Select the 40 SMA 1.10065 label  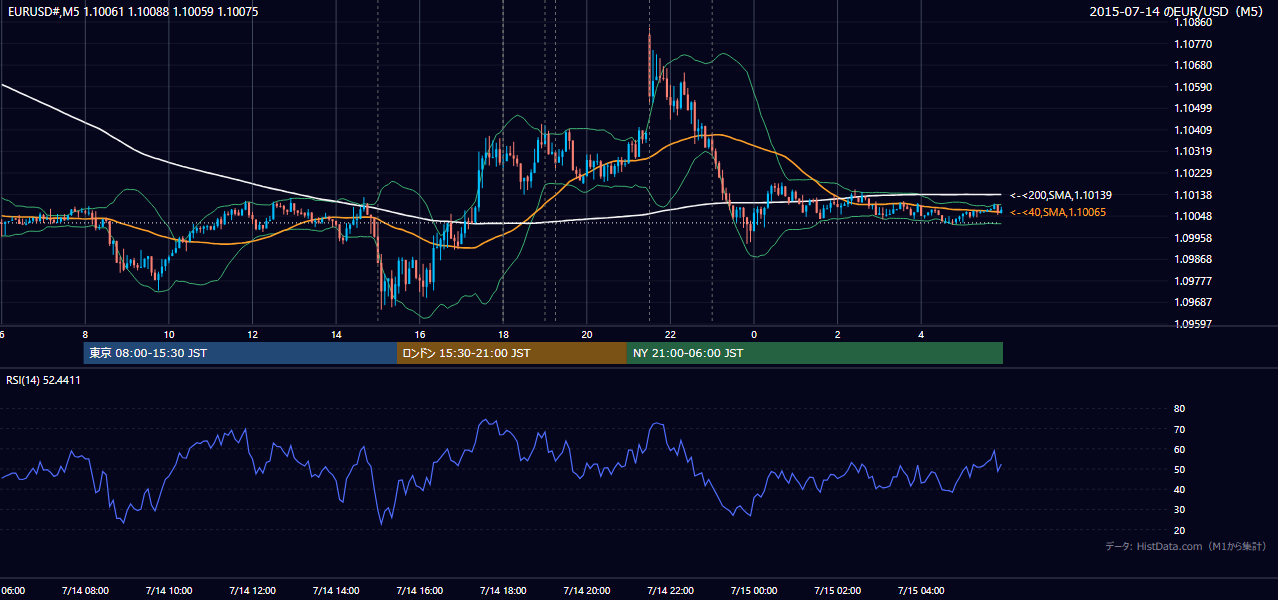click(1057, 212)
